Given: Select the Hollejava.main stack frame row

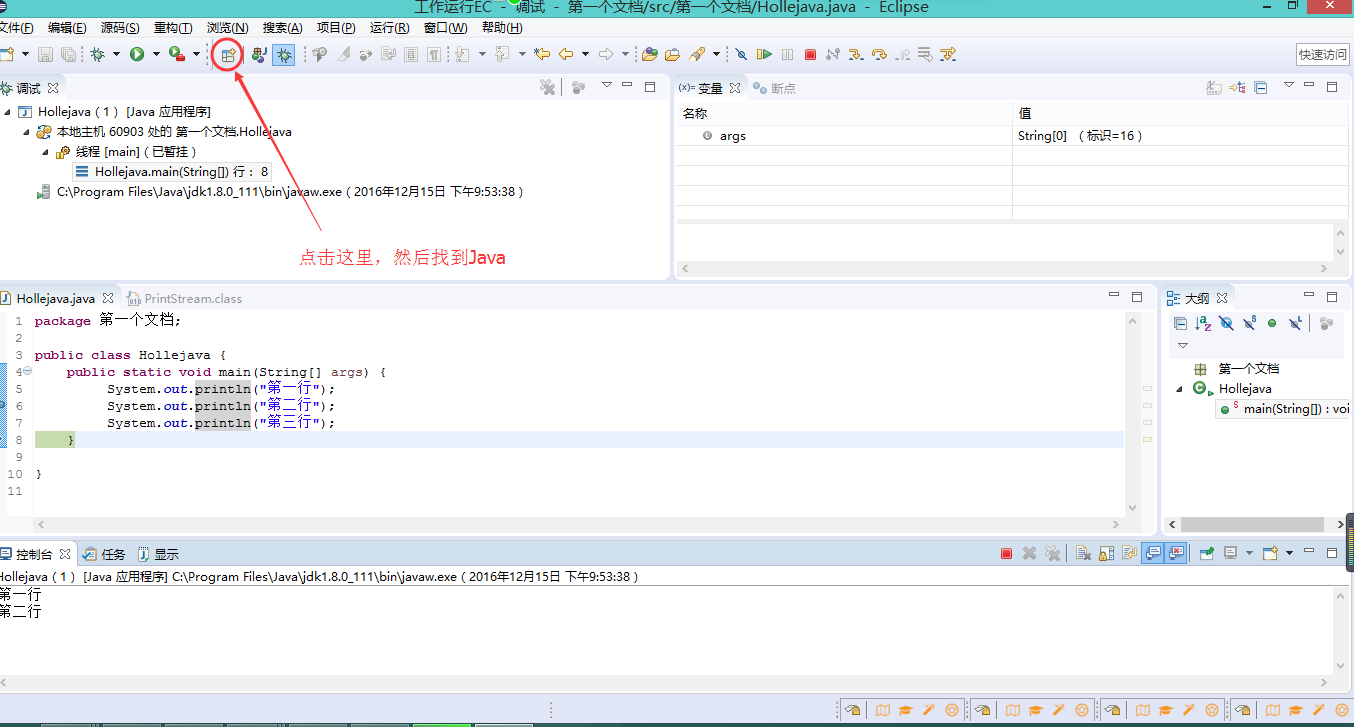Looking at the screenshot, I should point(172,172).
